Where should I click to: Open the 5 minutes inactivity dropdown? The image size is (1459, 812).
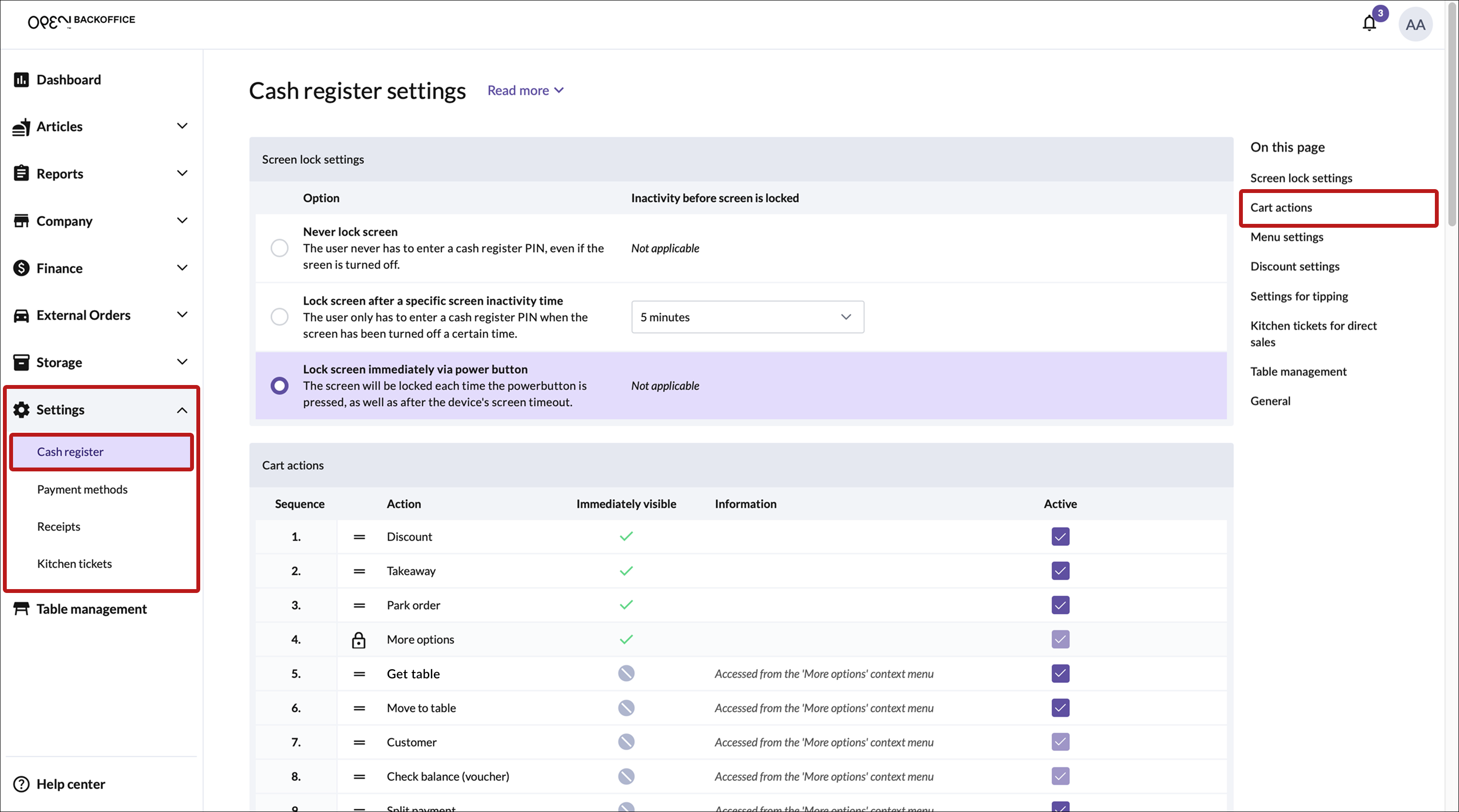747,317
